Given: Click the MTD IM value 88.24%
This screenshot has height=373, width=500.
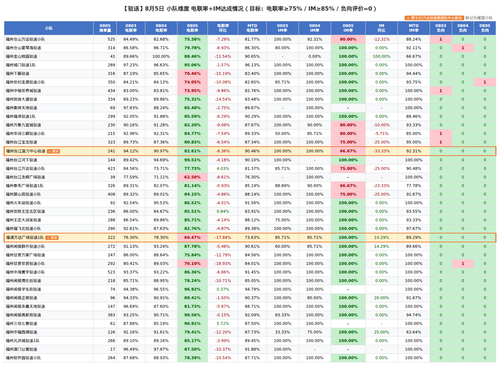Looking at the screenshot, I should (414, 39).
